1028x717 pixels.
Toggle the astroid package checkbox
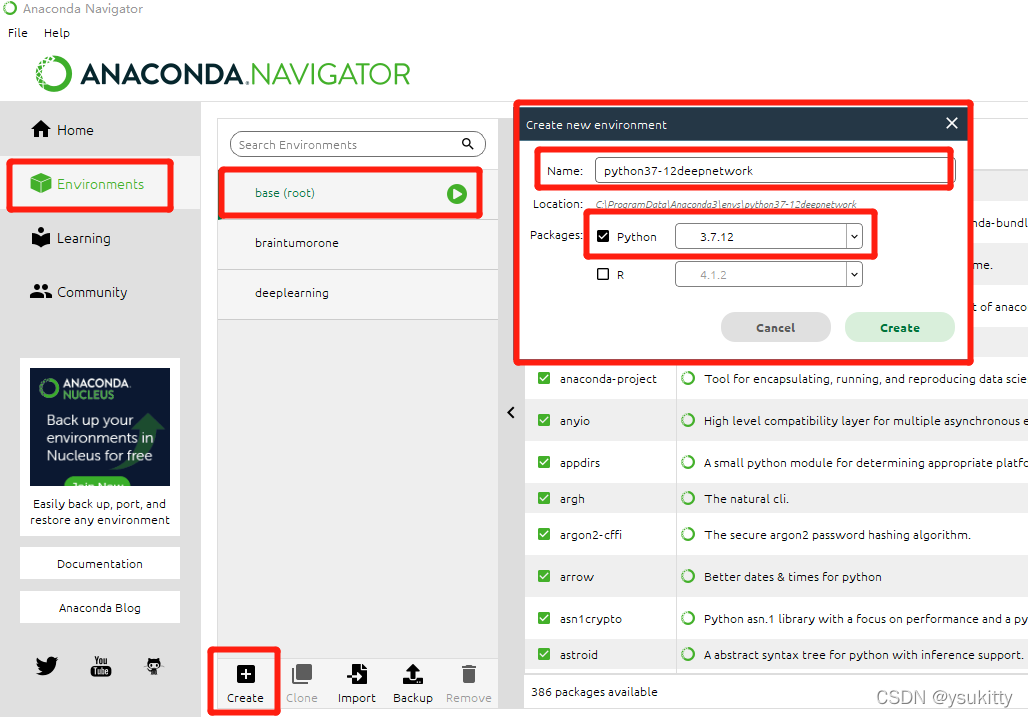click(x=544, y=654)
